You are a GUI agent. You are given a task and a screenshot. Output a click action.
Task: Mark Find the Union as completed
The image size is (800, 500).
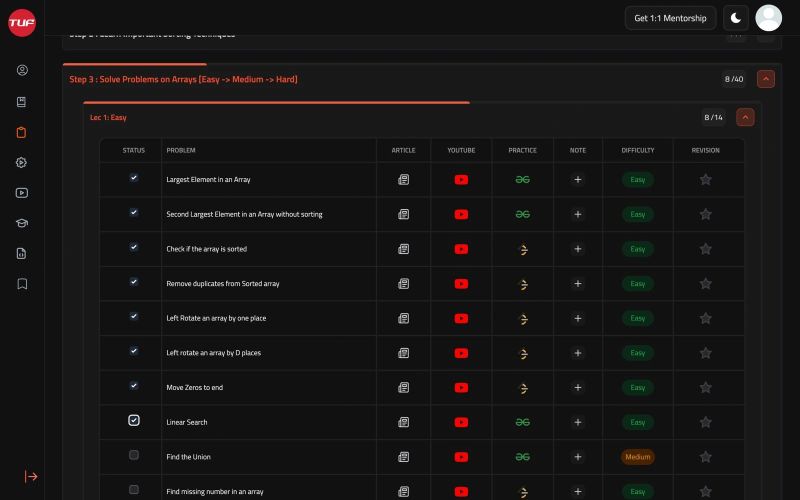[134, 455]
